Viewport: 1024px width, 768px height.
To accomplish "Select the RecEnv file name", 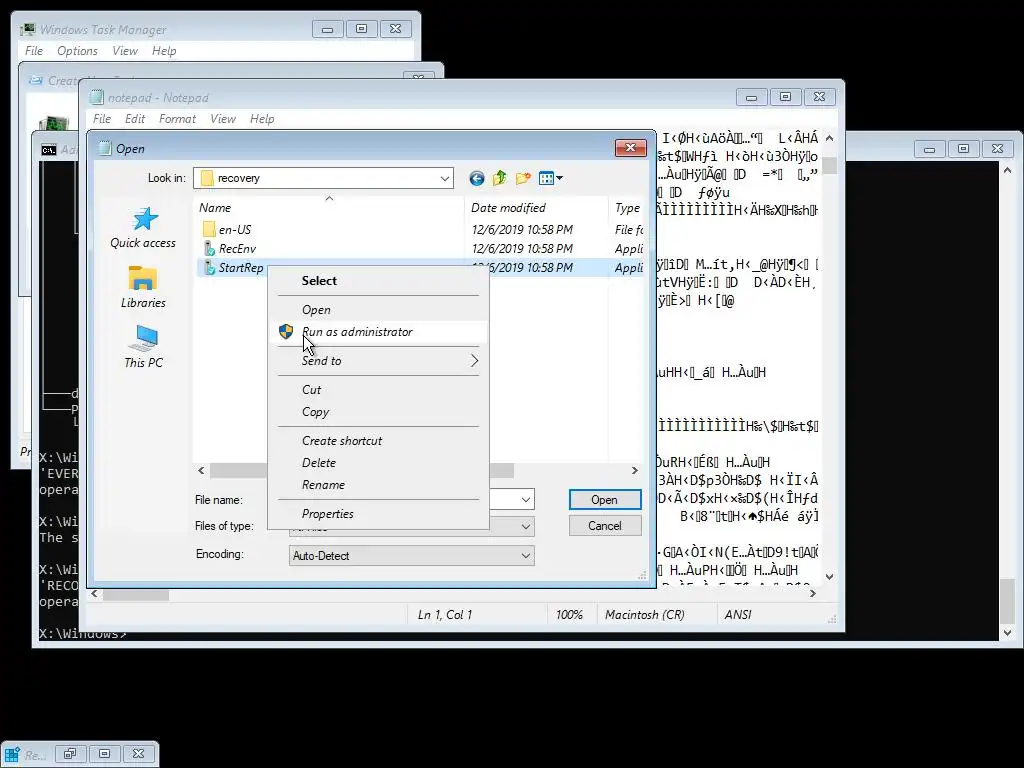I will [237, 249].
